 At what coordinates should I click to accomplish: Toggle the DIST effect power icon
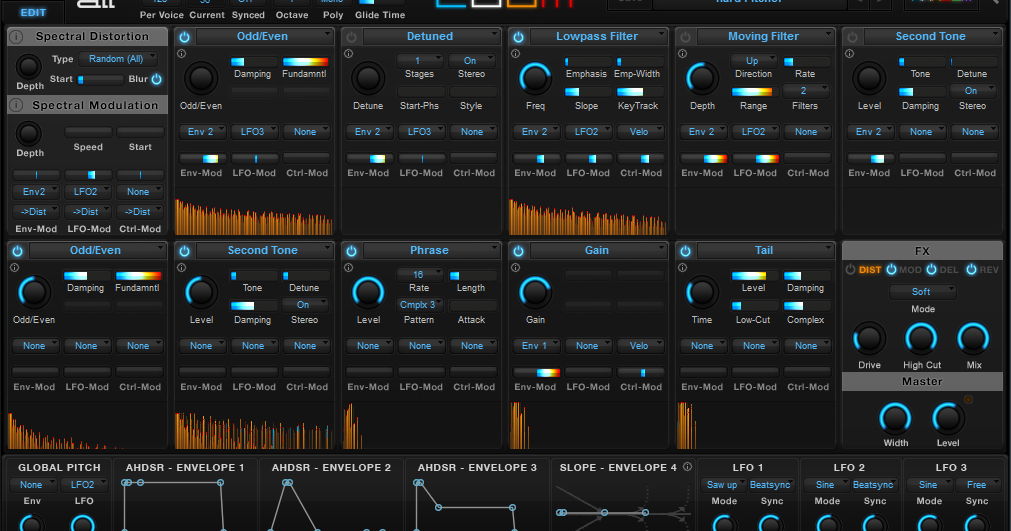(x=850, y=269)
